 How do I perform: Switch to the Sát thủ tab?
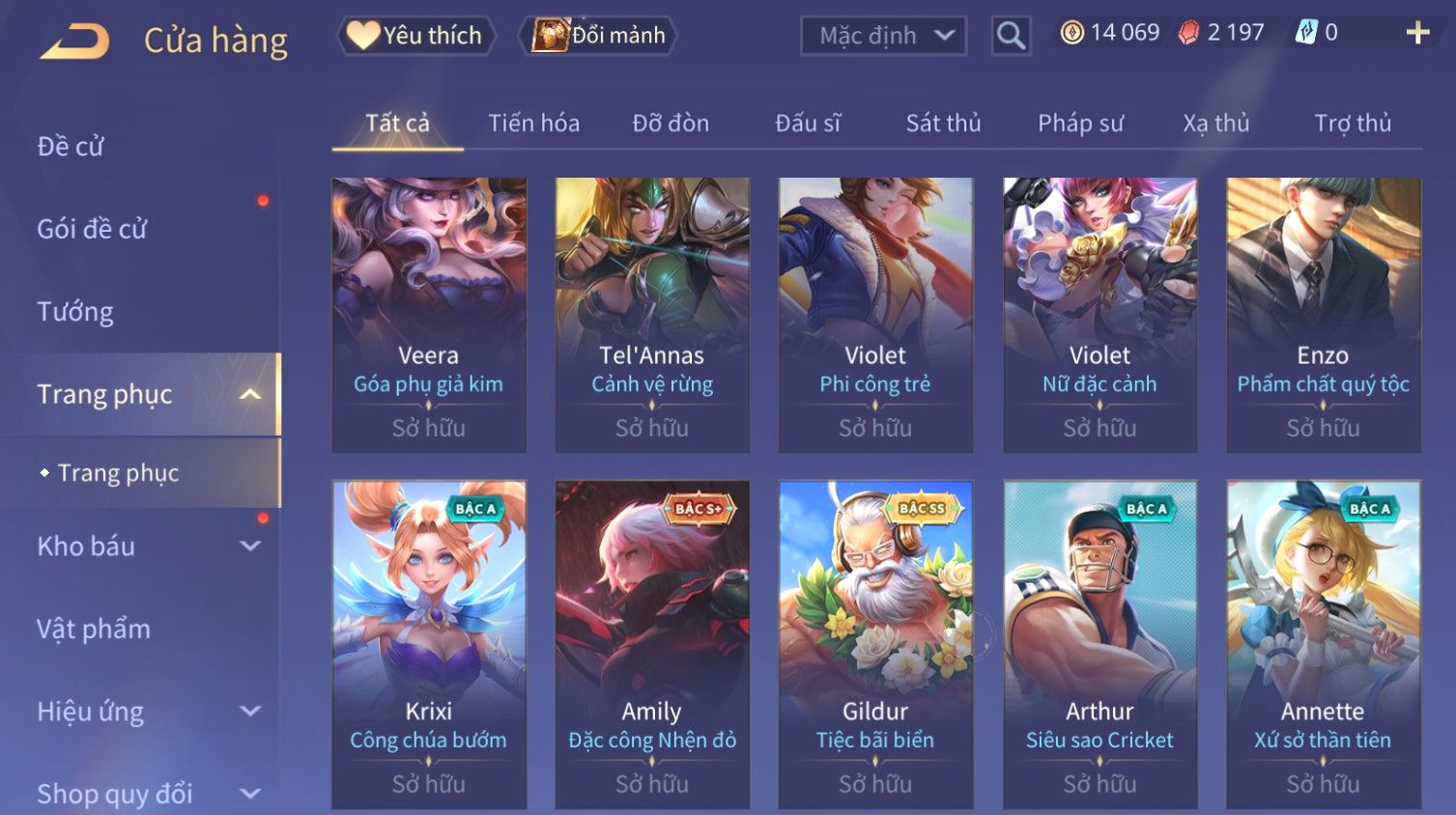943,124
